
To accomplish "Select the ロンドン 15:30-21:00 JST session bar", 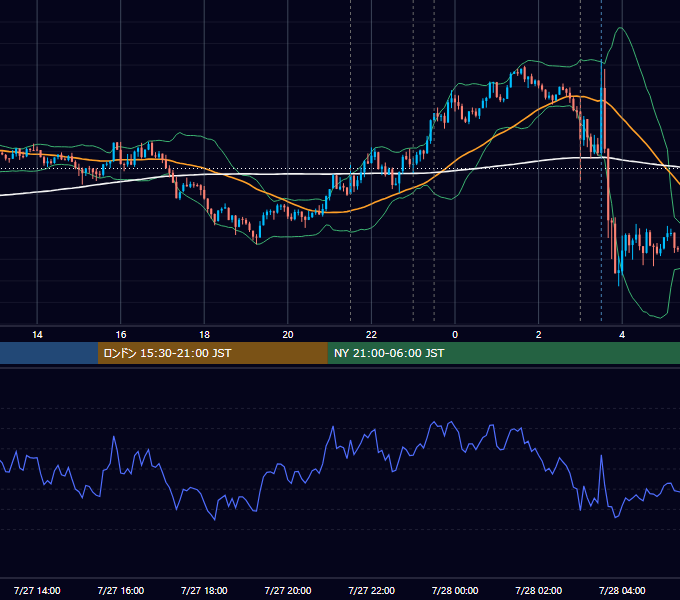I will 212,353.
